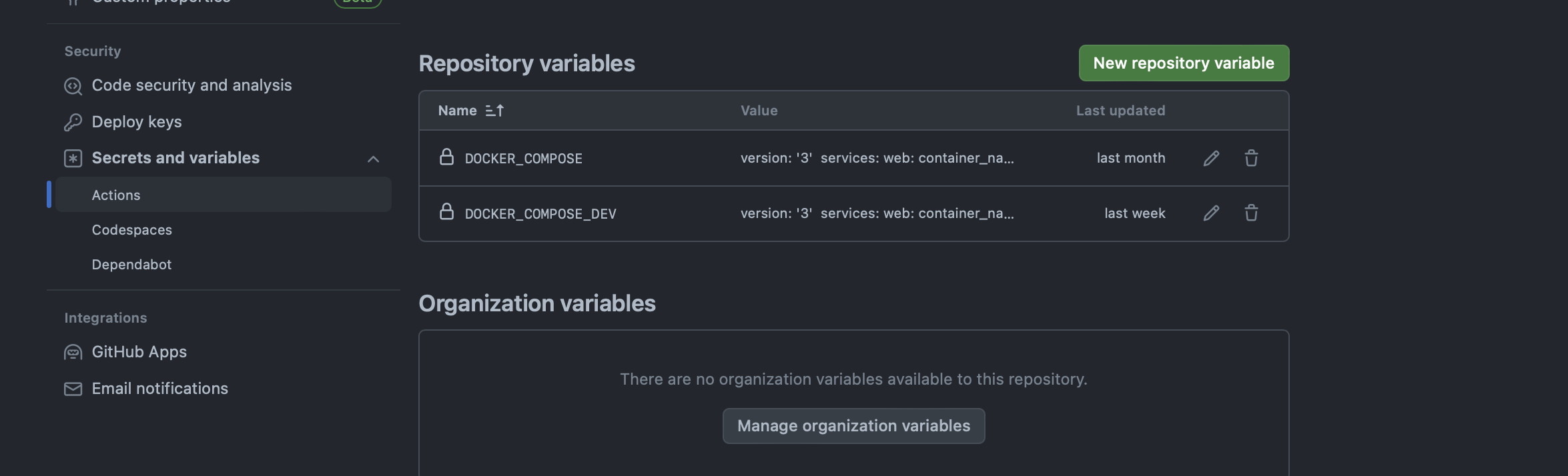This screenshot has width=1568, height=476.
Task: Click the Email notifications envelope icon
Action: point(73,389)
